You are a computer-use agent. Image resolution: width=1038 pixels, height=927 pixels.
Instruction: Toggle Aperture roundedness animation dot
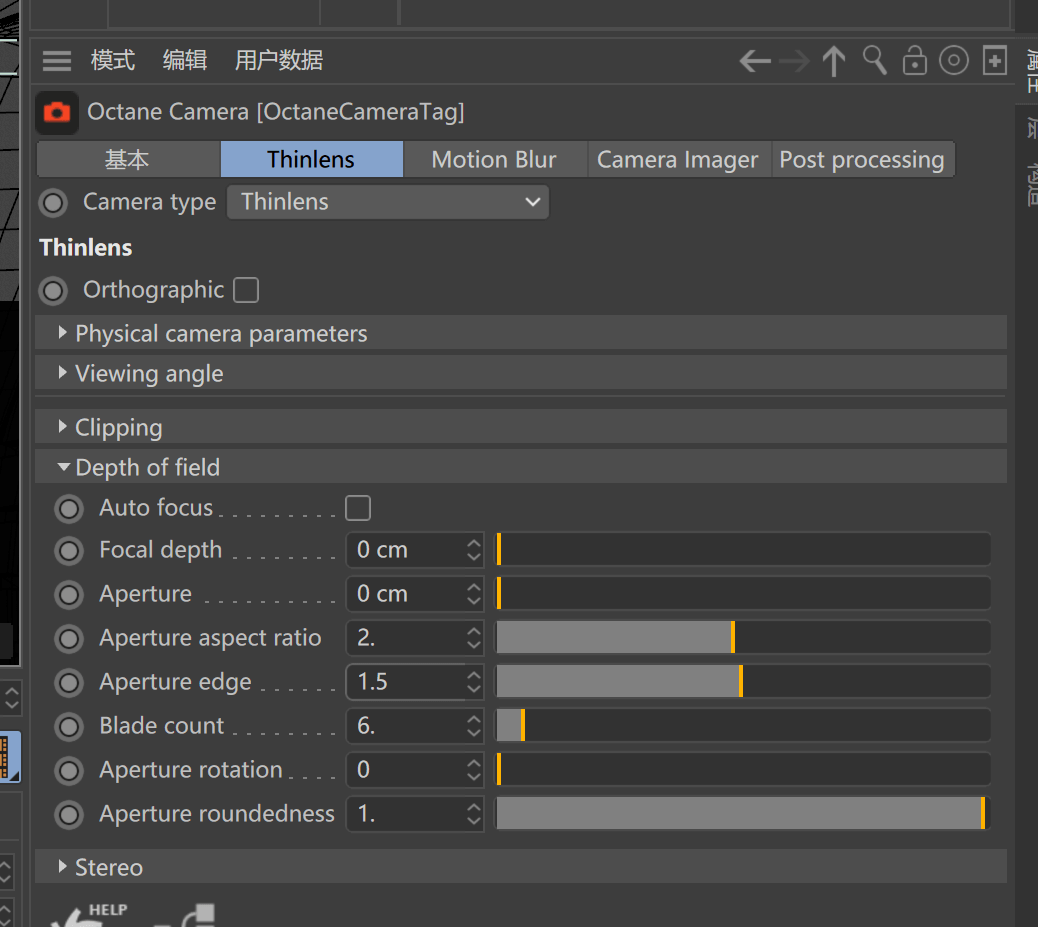[69, 815]
